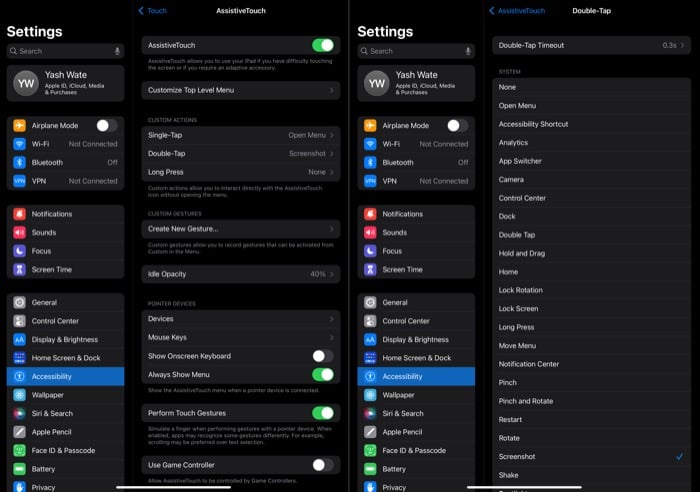This screenshot has height=492, width=700.
Task: Tap Focus moon icon in AssistiveTouch screen sidebar
Action: point(19,251)
